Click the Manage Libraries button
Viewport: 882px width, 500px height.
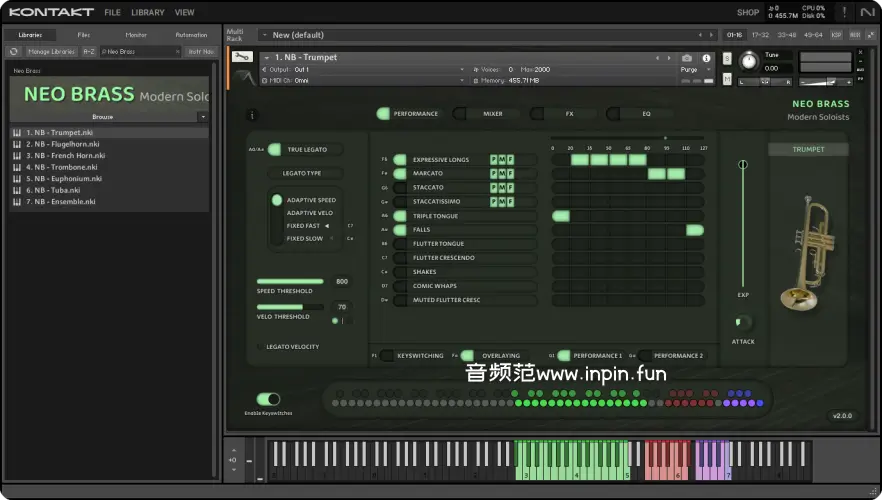pos(51,51)
